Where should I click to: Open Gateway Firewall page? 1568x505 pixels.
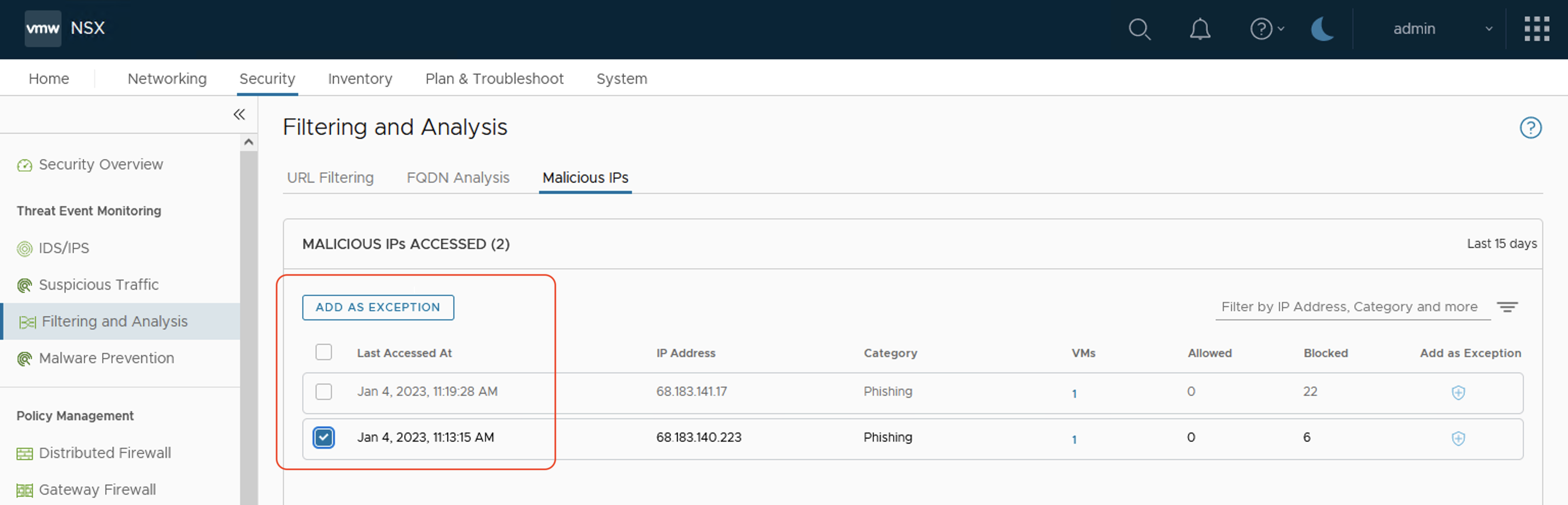97,489
